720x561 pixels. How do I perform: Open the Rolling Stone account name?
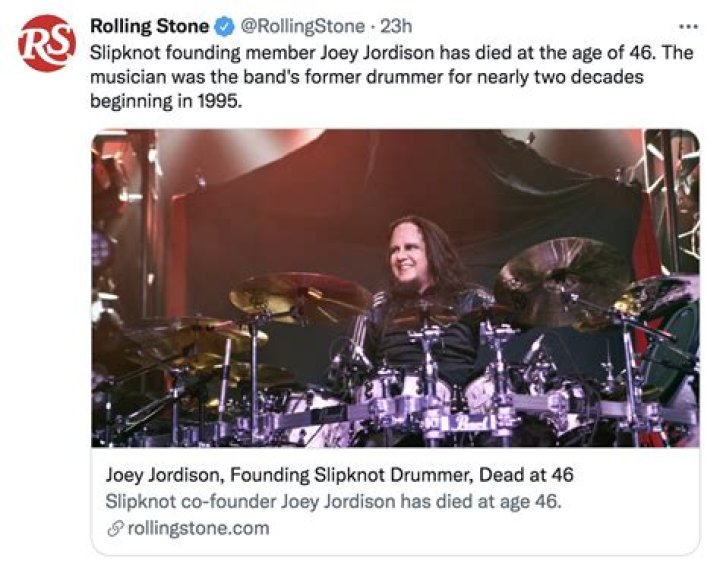[x=149, y=27]
